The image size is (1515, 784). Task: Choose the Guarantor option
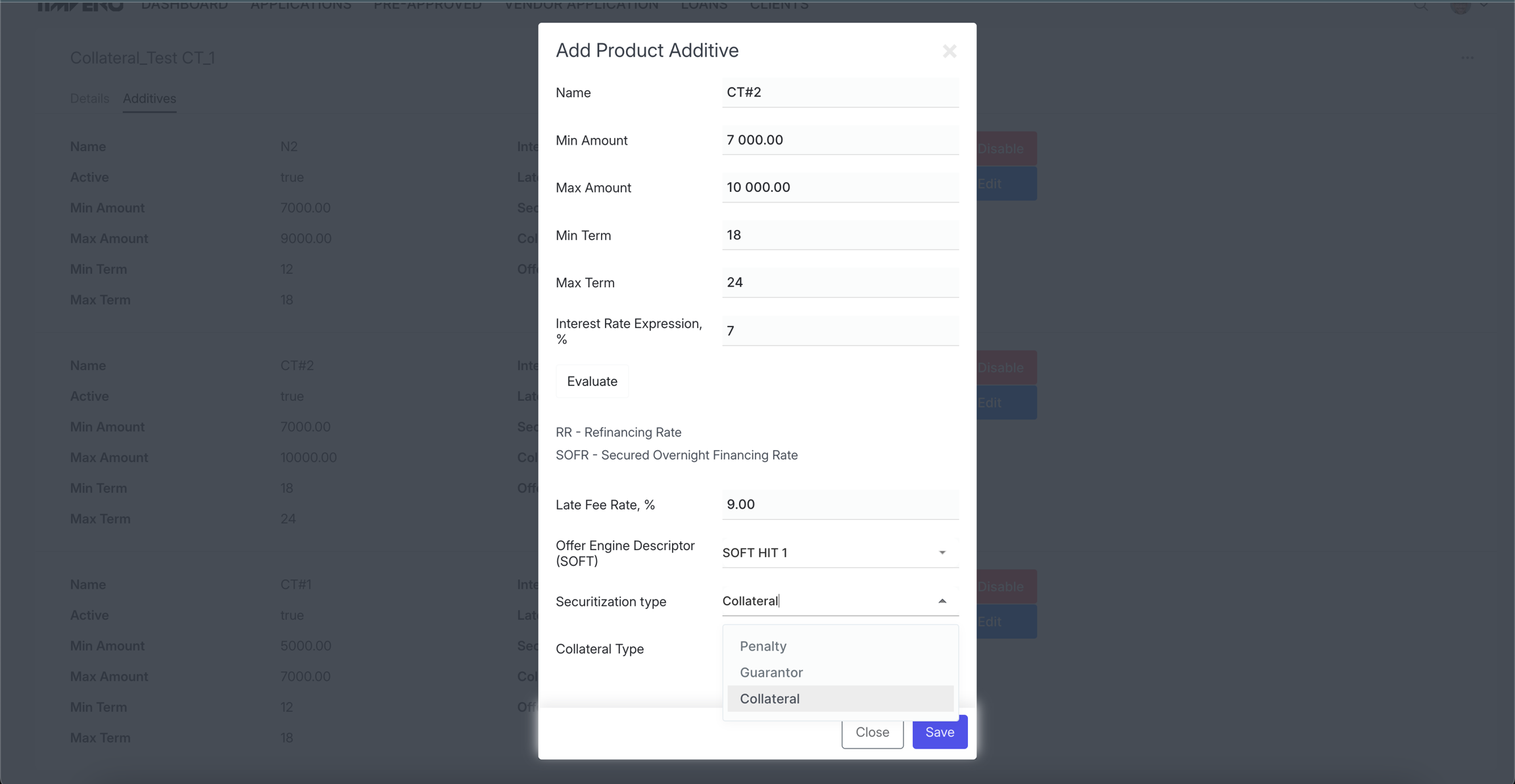click(771, 672)
